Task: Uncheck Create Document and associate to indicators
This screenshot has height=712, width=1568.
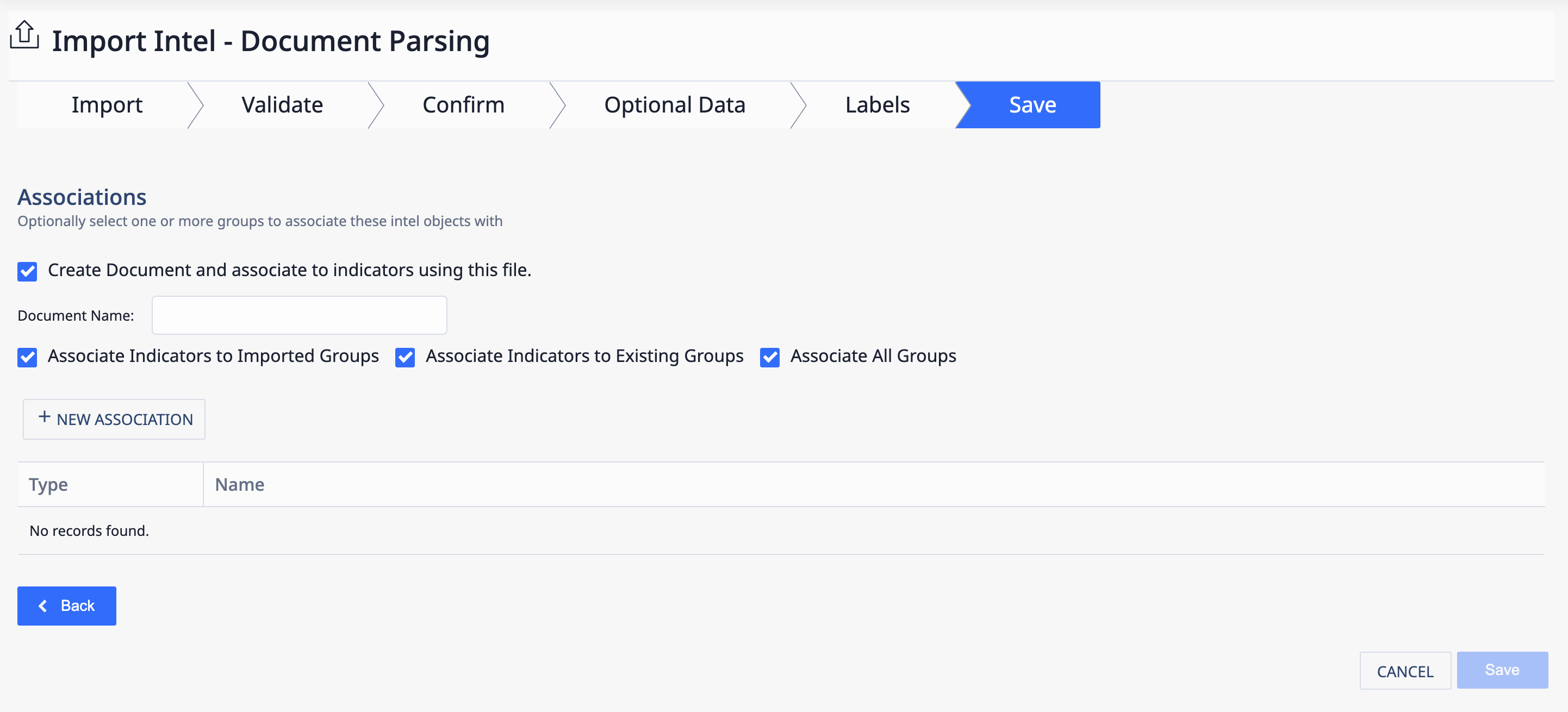Action: tap(27, 271)
